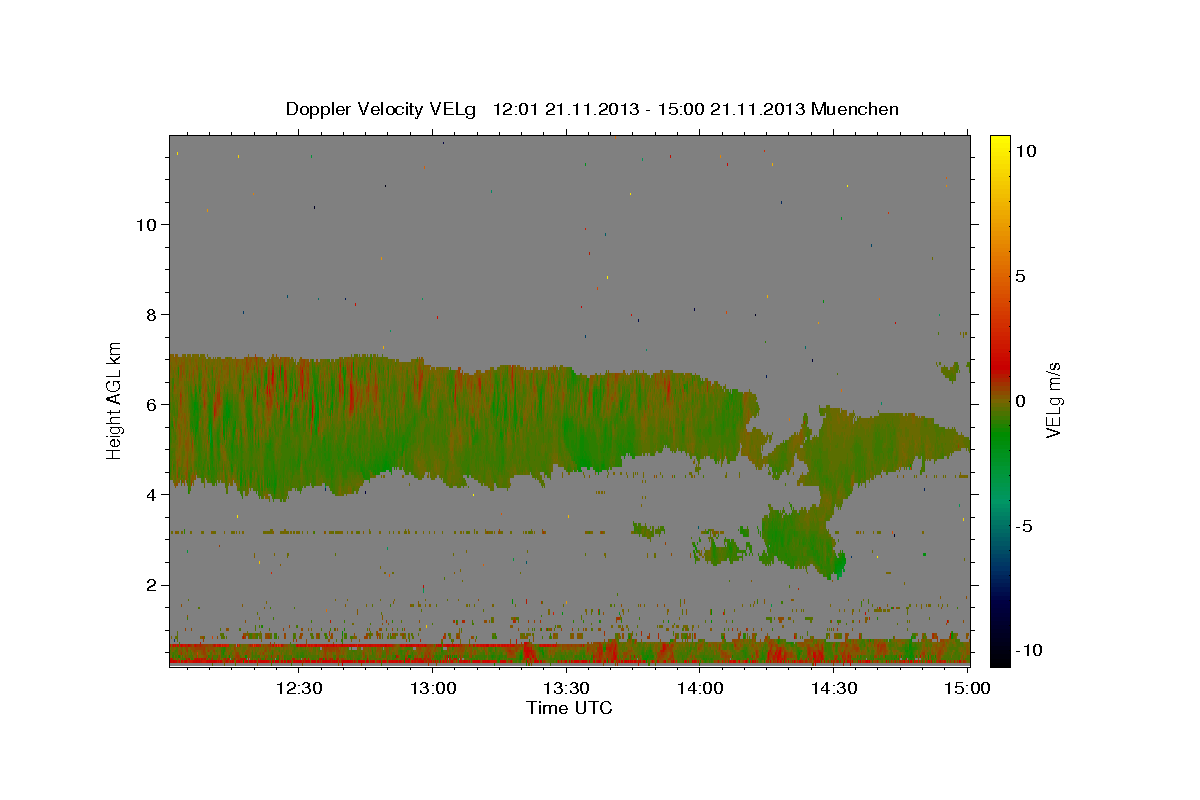
Task: Click the 13:00 time tick label
Action: click(433, 688)
